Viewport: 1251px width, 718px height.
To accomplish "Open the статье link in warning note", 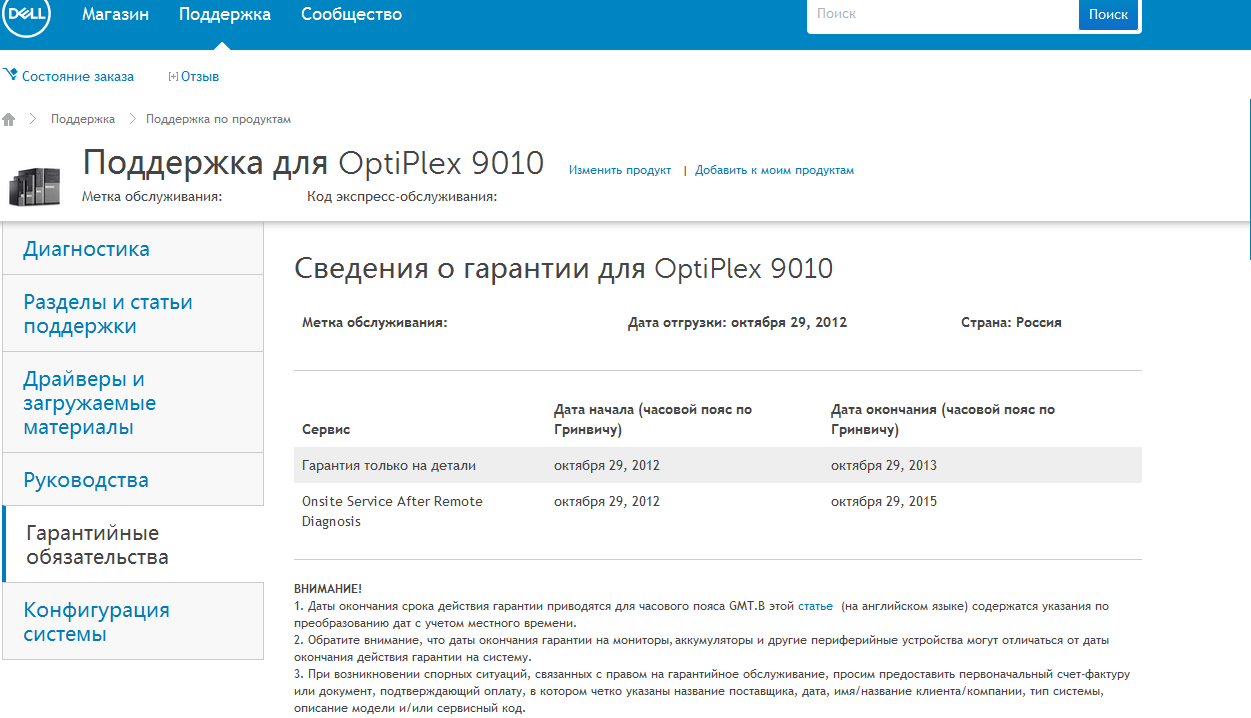I will [x=815, y=606].
